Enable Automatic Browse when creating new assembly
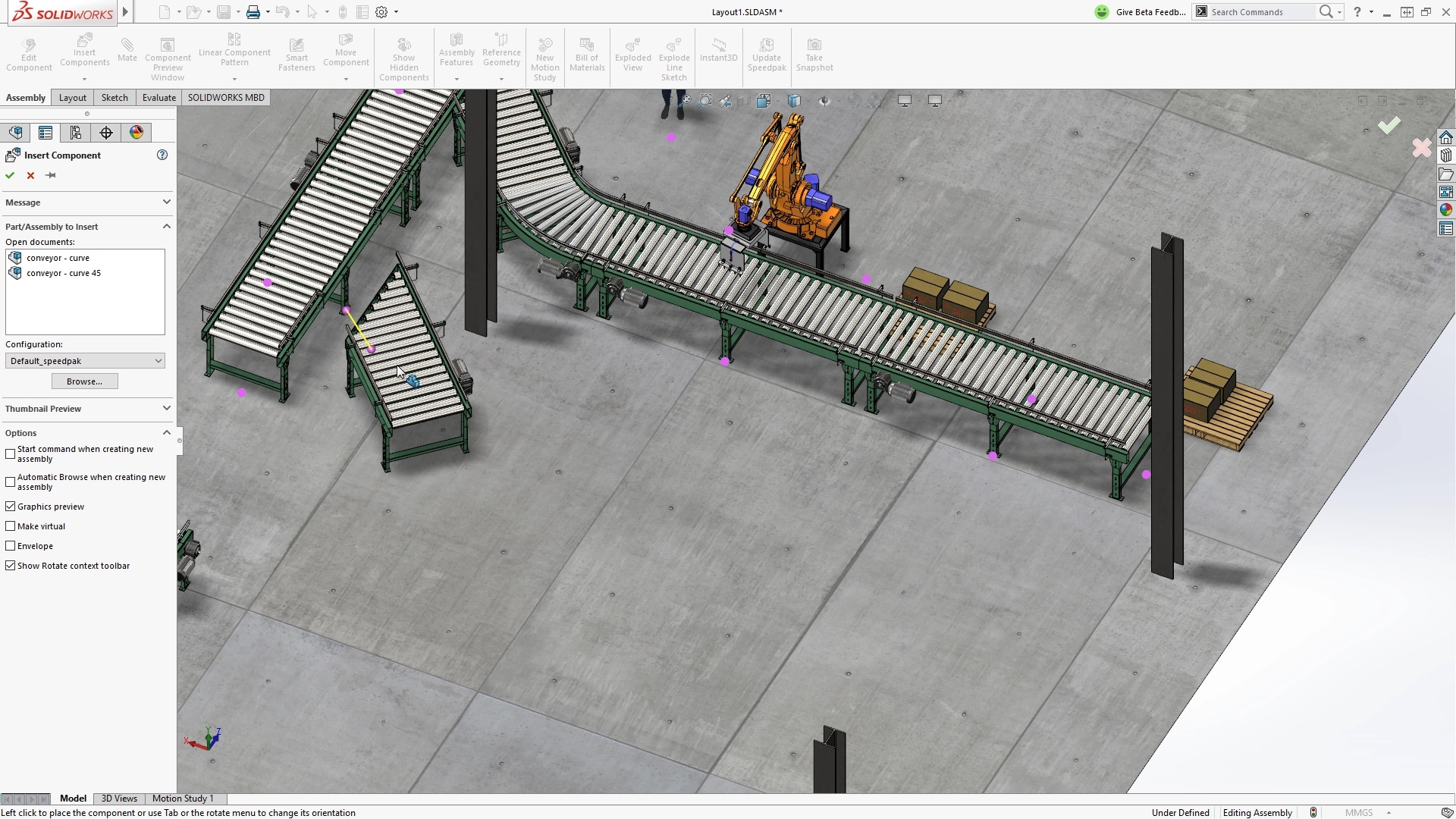The image size is (1456, 819). point(11,482)
